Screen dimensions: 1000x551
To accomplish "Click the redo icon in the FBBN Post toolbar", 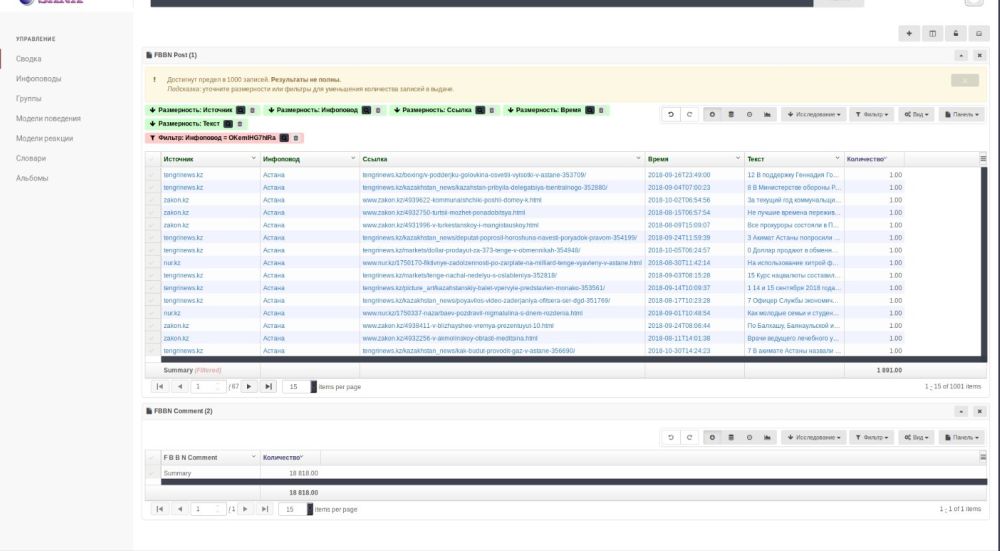I will point(690,115).
